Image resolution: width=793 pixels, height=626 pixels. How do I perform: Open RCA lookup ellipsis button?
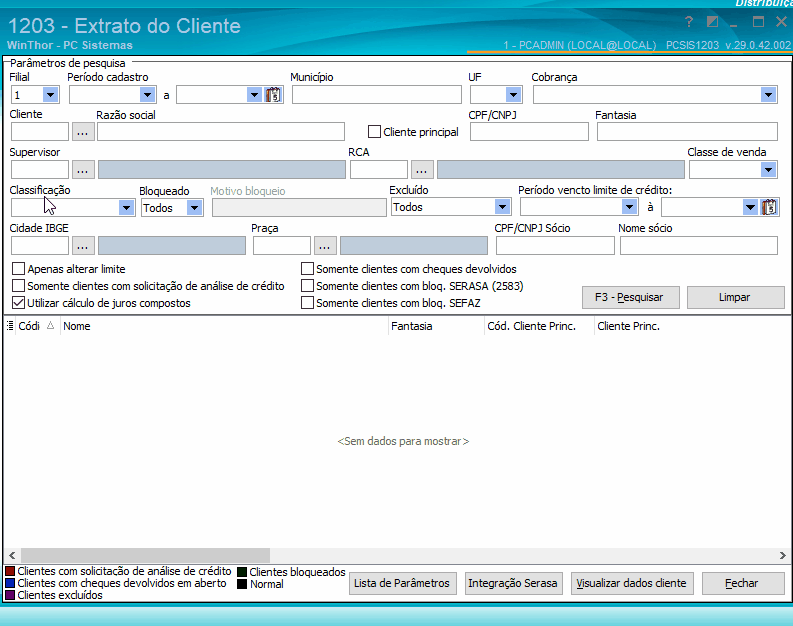tap(422, 169)
